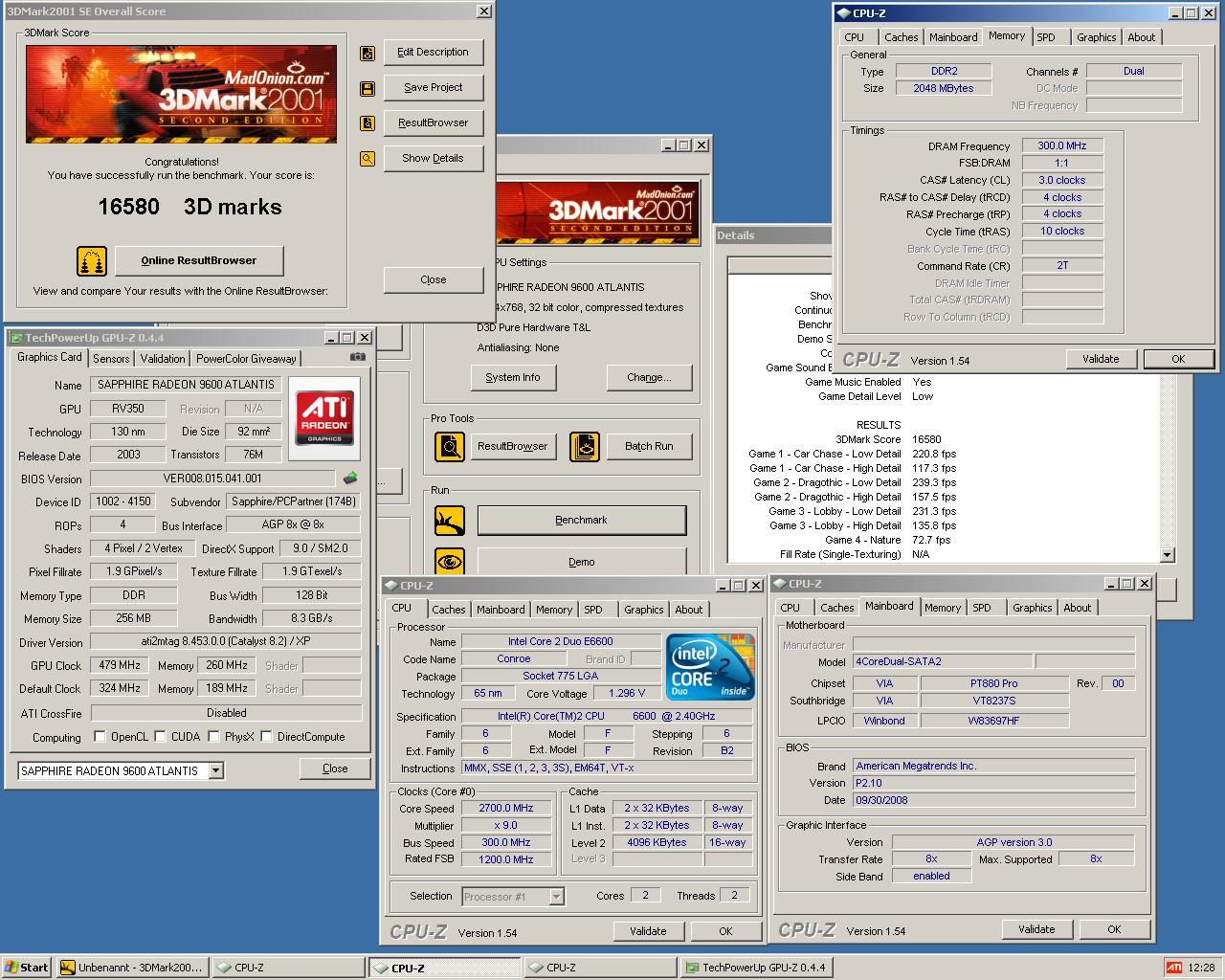This screenshot has width=1225, height=980.
Task: Click the Online ResultBrowser button
Action: click(199, 260)
